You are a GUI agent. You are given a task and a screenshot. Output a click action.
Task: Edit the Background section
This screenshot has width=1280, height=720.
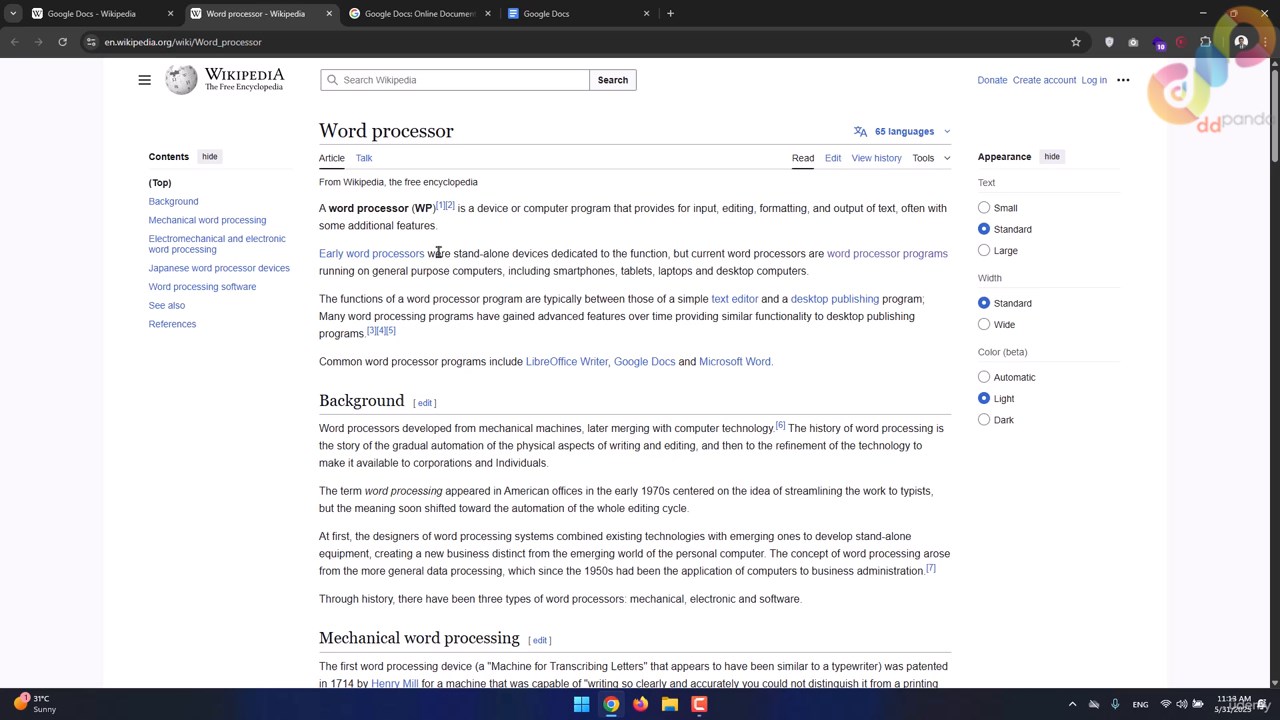(425, 403)
